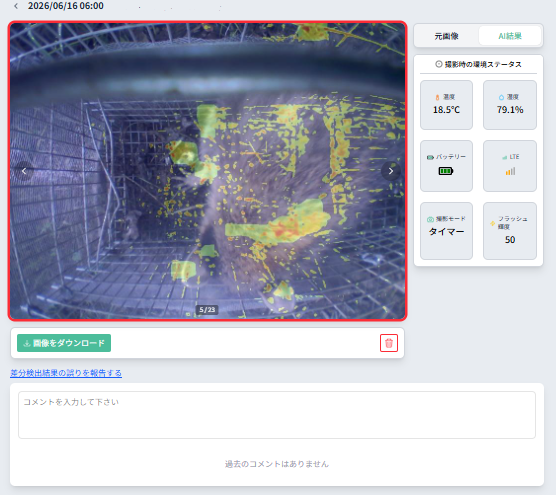Click the バッテリー label
Screen dimensions: 556x495
click(x=451, y=156)
